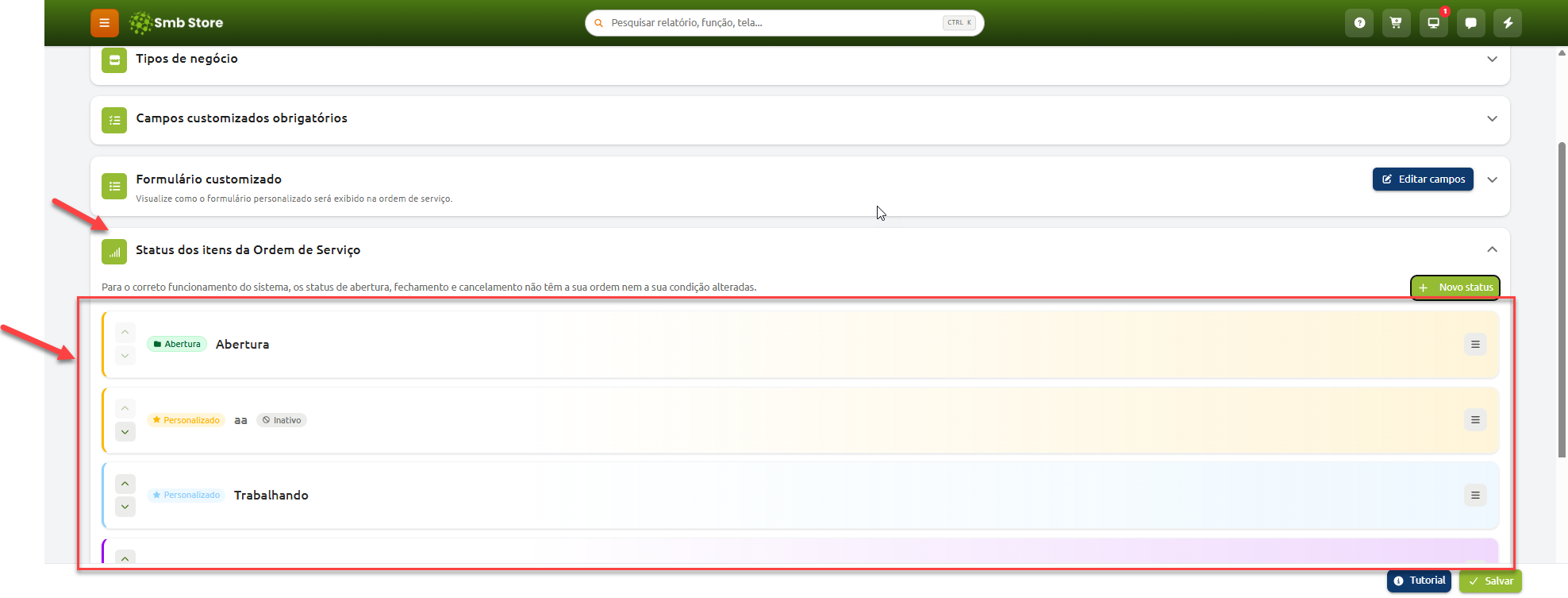Open the options menu for aa status

1475,420
